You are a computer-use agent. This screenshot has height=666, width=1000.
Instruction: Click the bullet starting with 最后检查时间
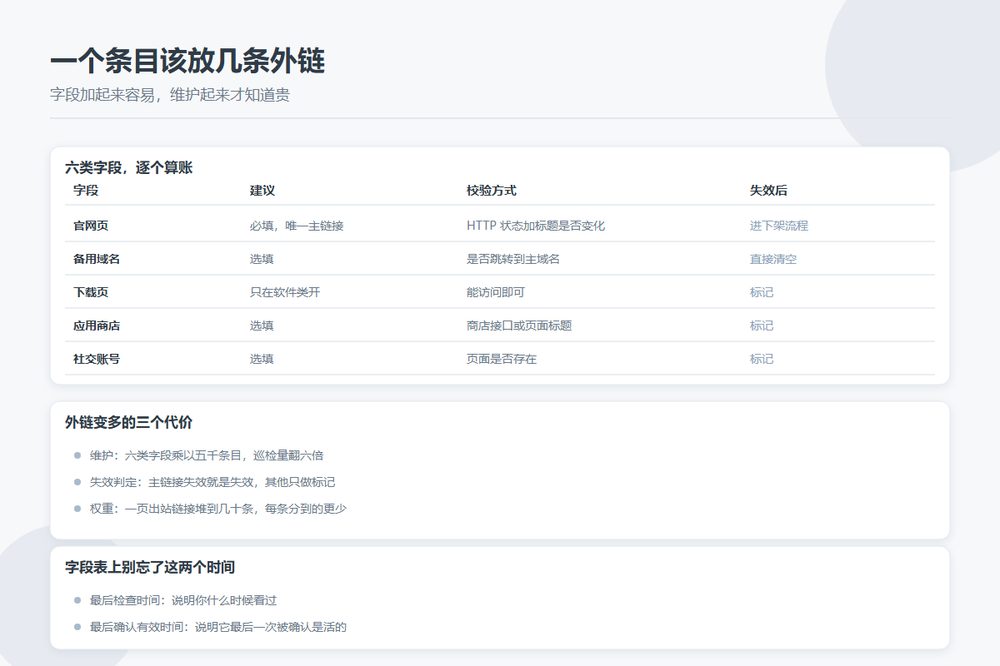(183, 600)
